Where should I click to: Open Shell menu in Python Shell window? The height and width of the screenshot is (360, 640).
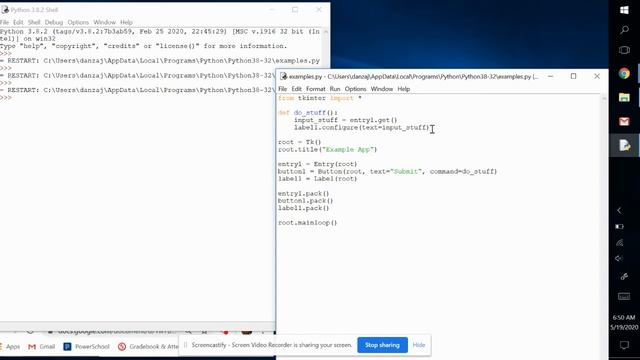[34, 22]
